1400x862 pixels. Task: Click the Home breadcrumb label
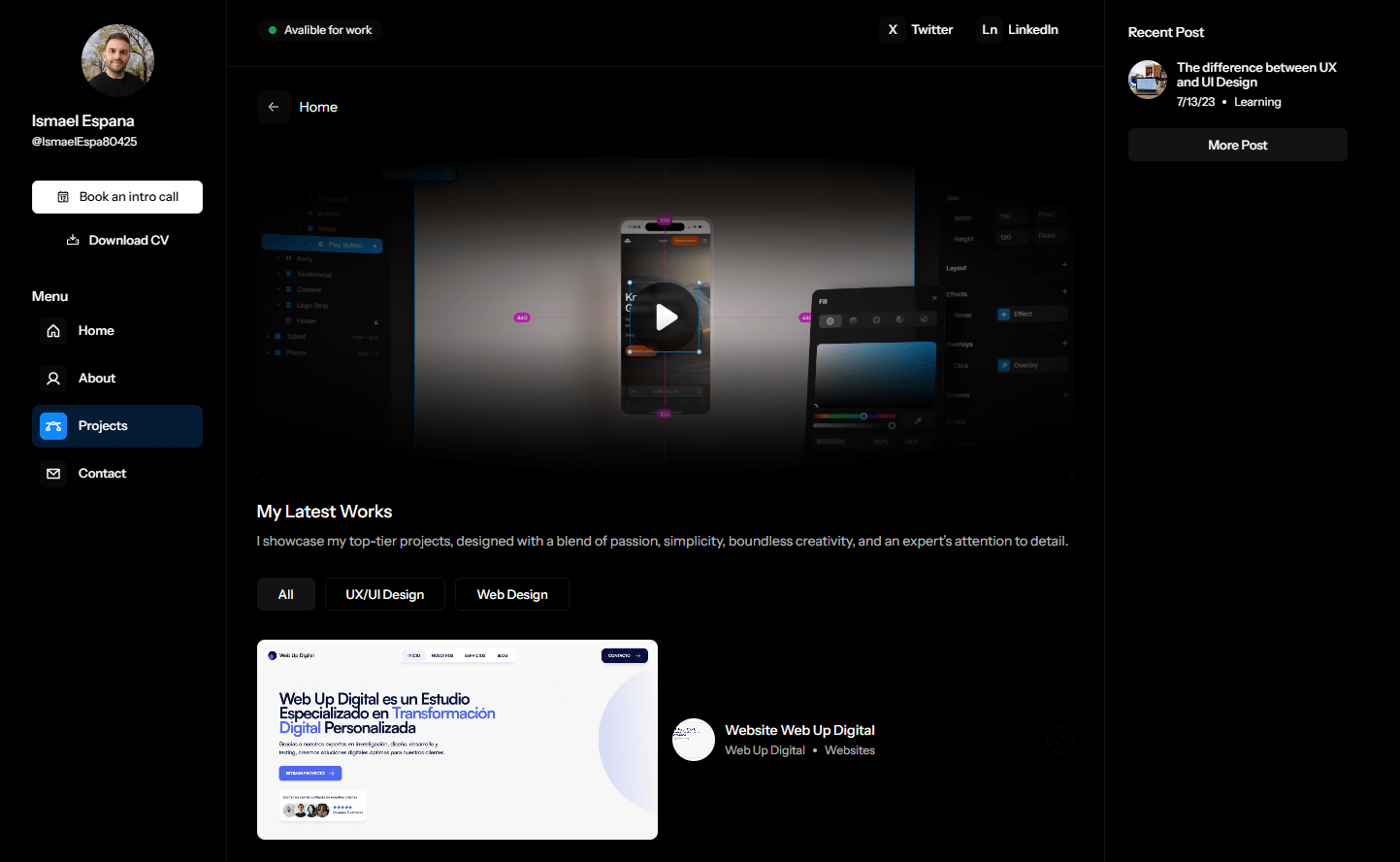pos(318,107)
